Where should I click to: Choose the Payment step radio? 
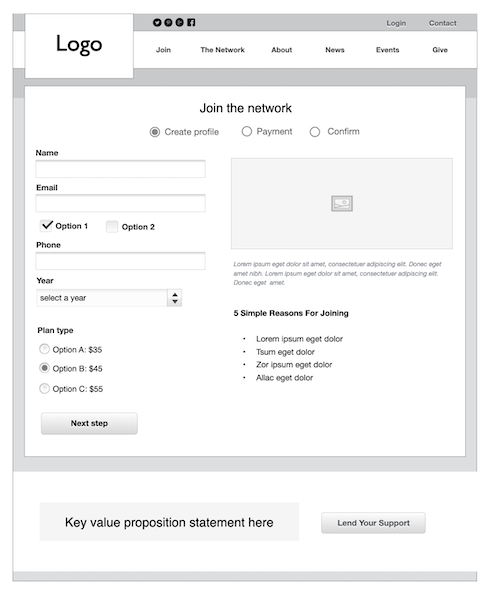coord(247,131)
